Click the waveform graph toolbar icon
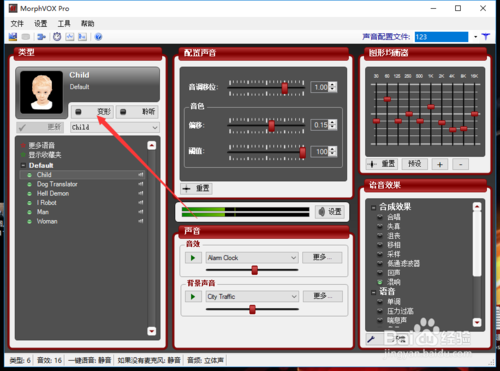 70,37
